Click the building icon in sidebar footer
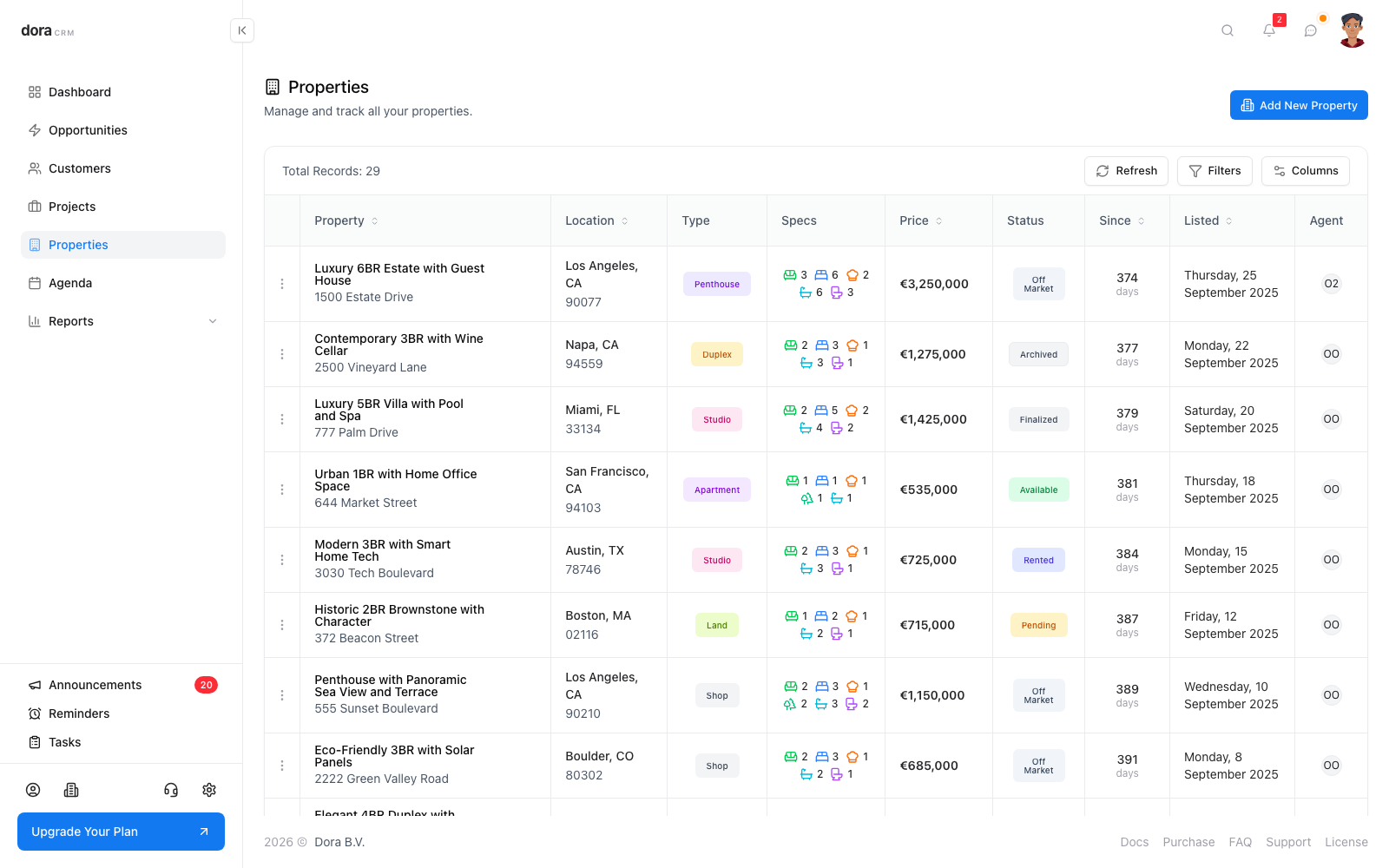Screen dimensions: 1389x868 71,790
